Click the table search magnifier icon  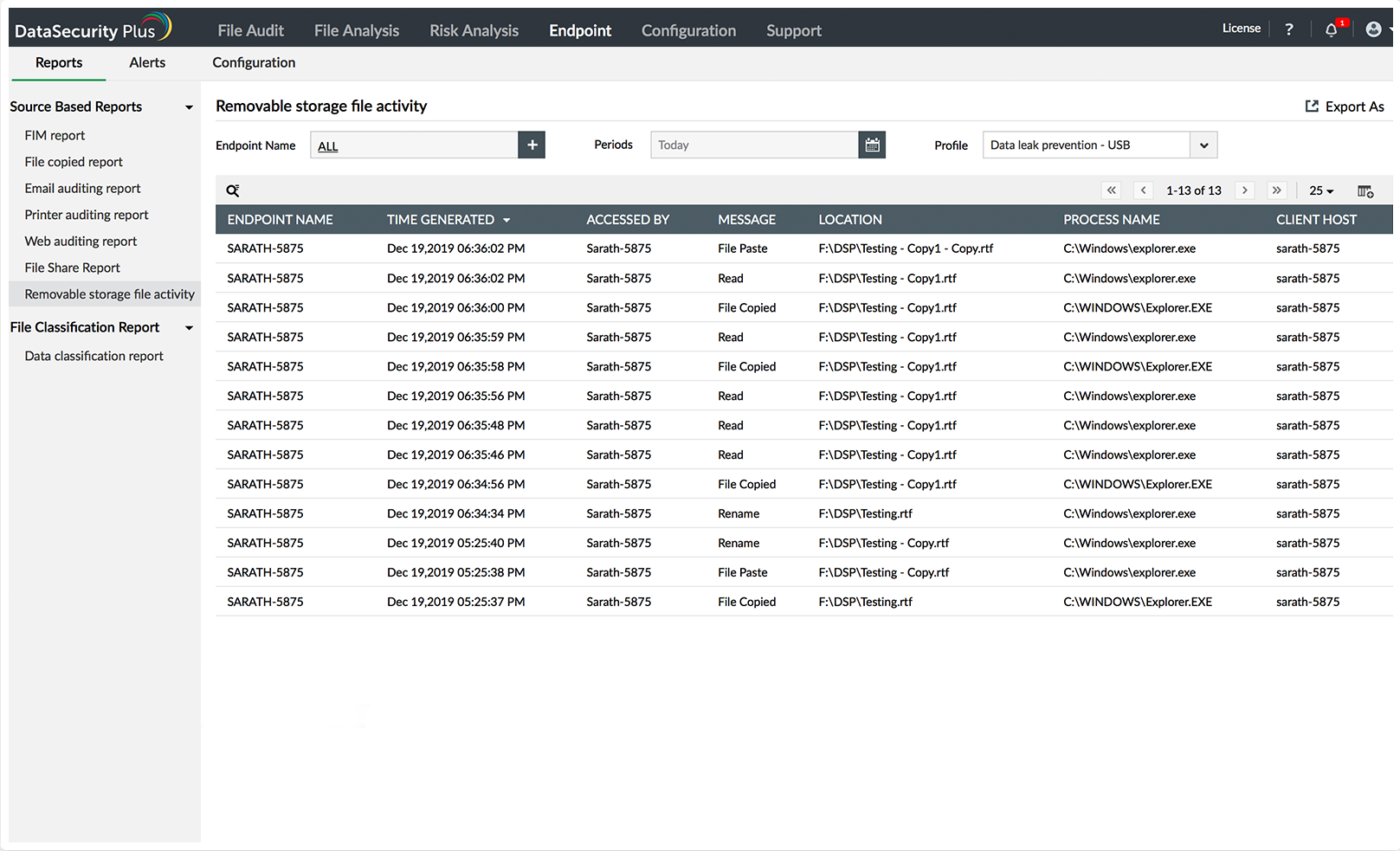click(x=232, y=190)
